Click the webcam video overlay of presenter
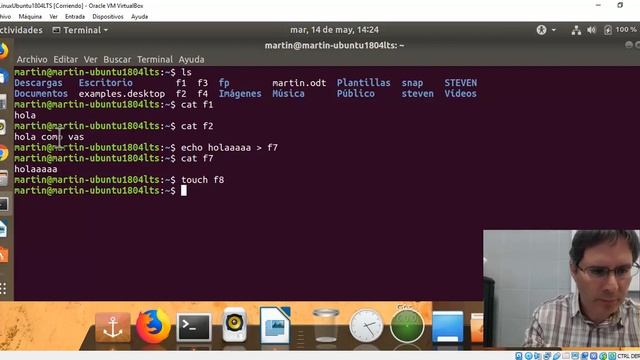Viewport: 640px width, 360px height. [562, 289]
